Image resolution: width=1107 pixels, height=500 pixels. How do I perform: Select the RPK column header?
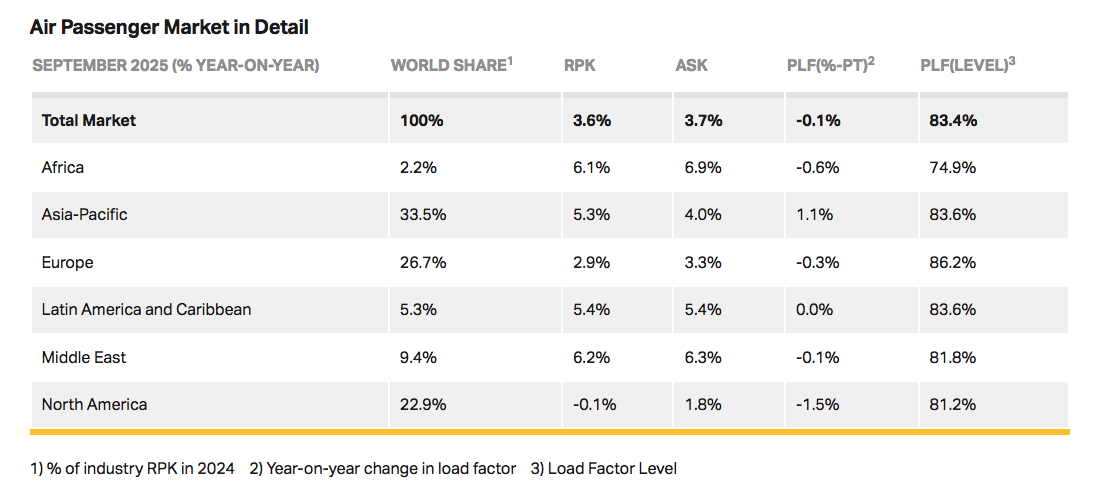pos(580,65)
